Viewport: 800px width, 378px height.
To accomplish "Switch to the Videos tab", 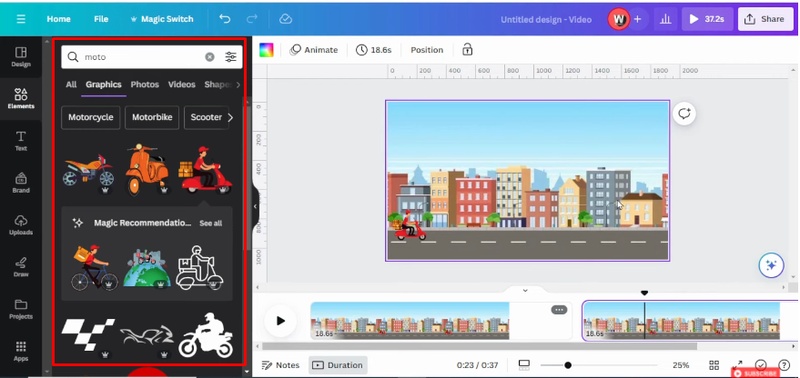I will point(182,85).
